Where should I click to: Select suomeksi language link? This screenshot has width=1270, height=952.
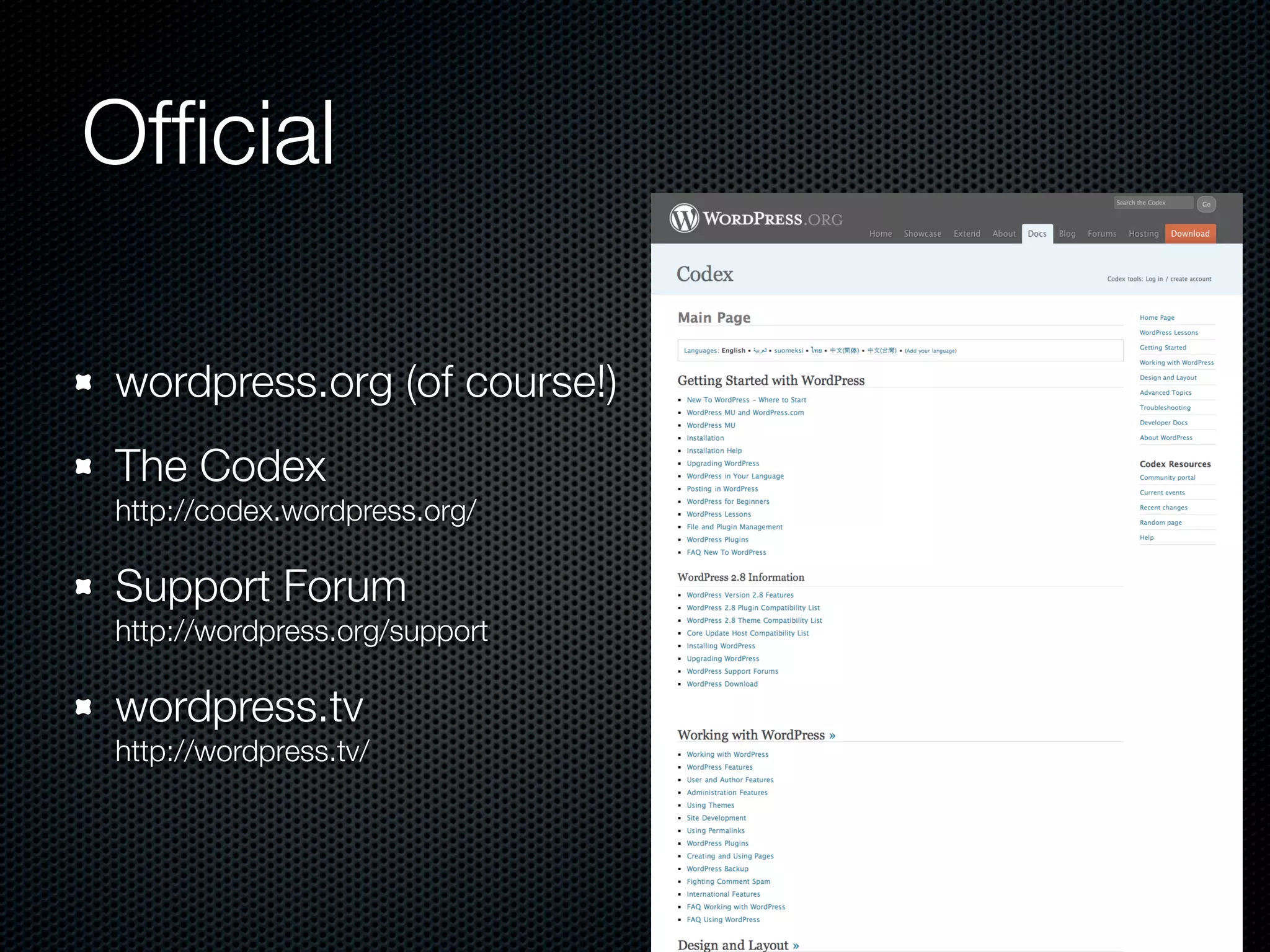[788, 351]
